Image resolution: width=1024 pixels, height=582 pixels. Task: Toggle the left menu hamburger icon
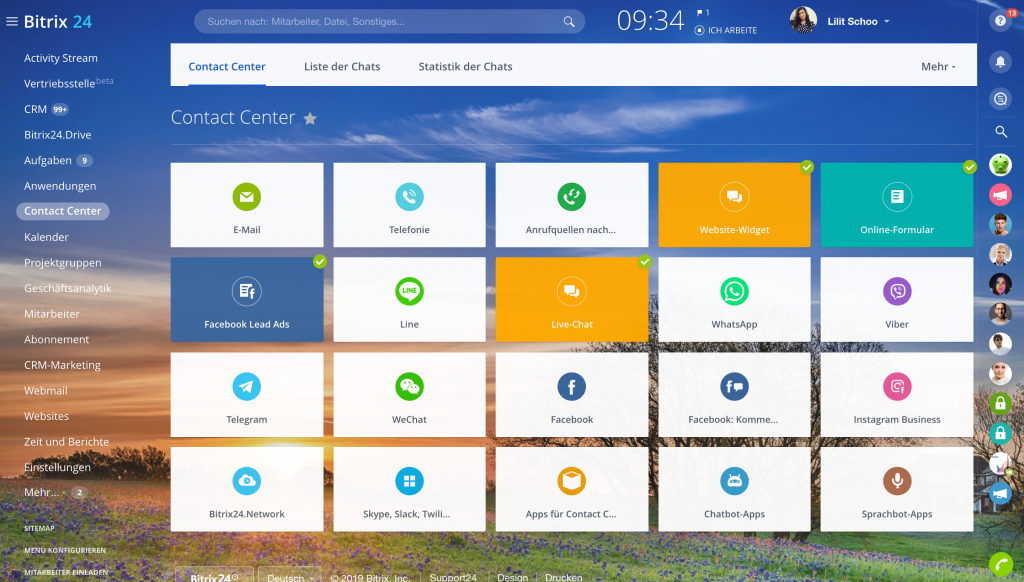[12, 22]
